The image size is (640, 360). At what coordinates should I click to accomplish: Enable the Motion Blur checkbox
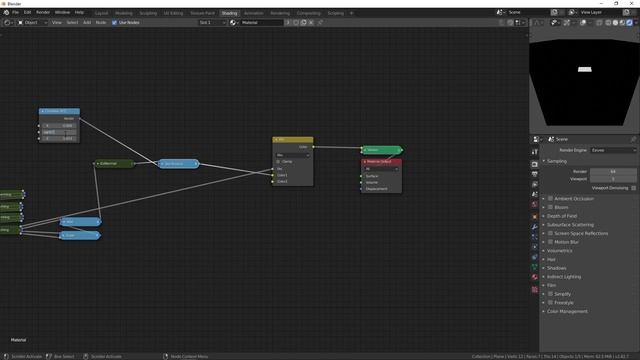[550, 242]
